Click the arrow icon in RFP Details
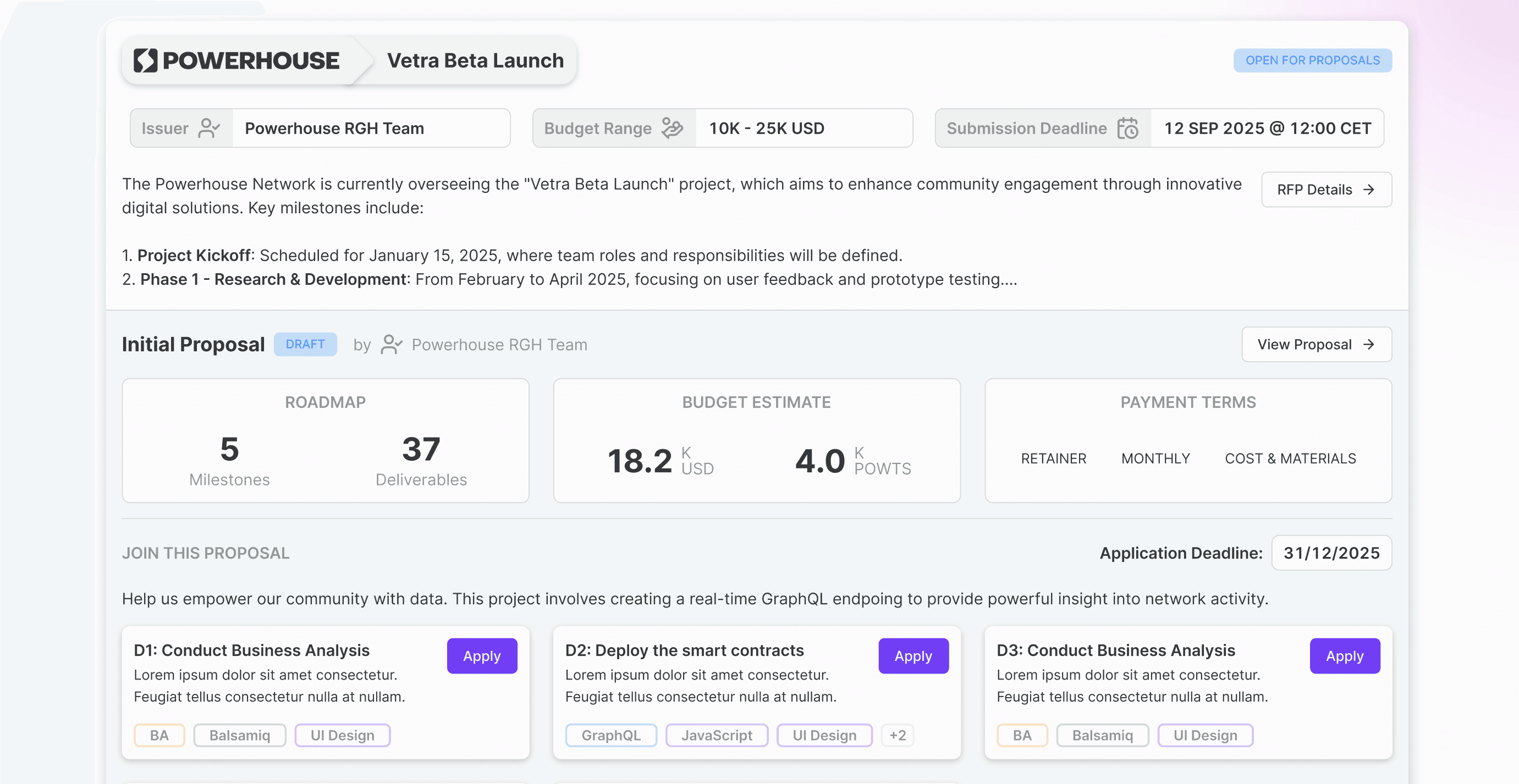Screen dimensions: 1519x784 (1369, 190)
